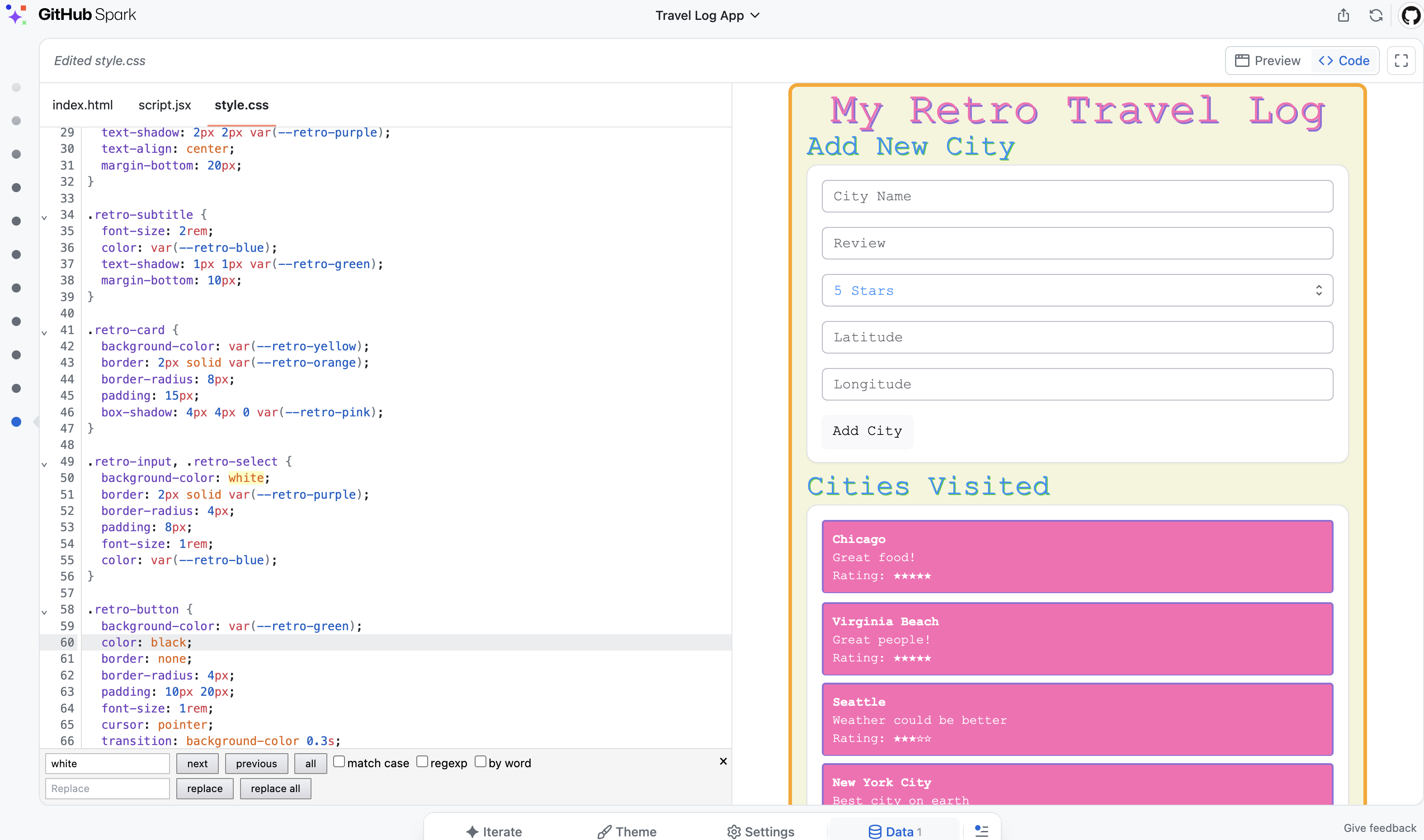This screenshot has height=840, width=1424.
Task: Click the highlighted white value on line 50
Action: [x=245, y=478]
